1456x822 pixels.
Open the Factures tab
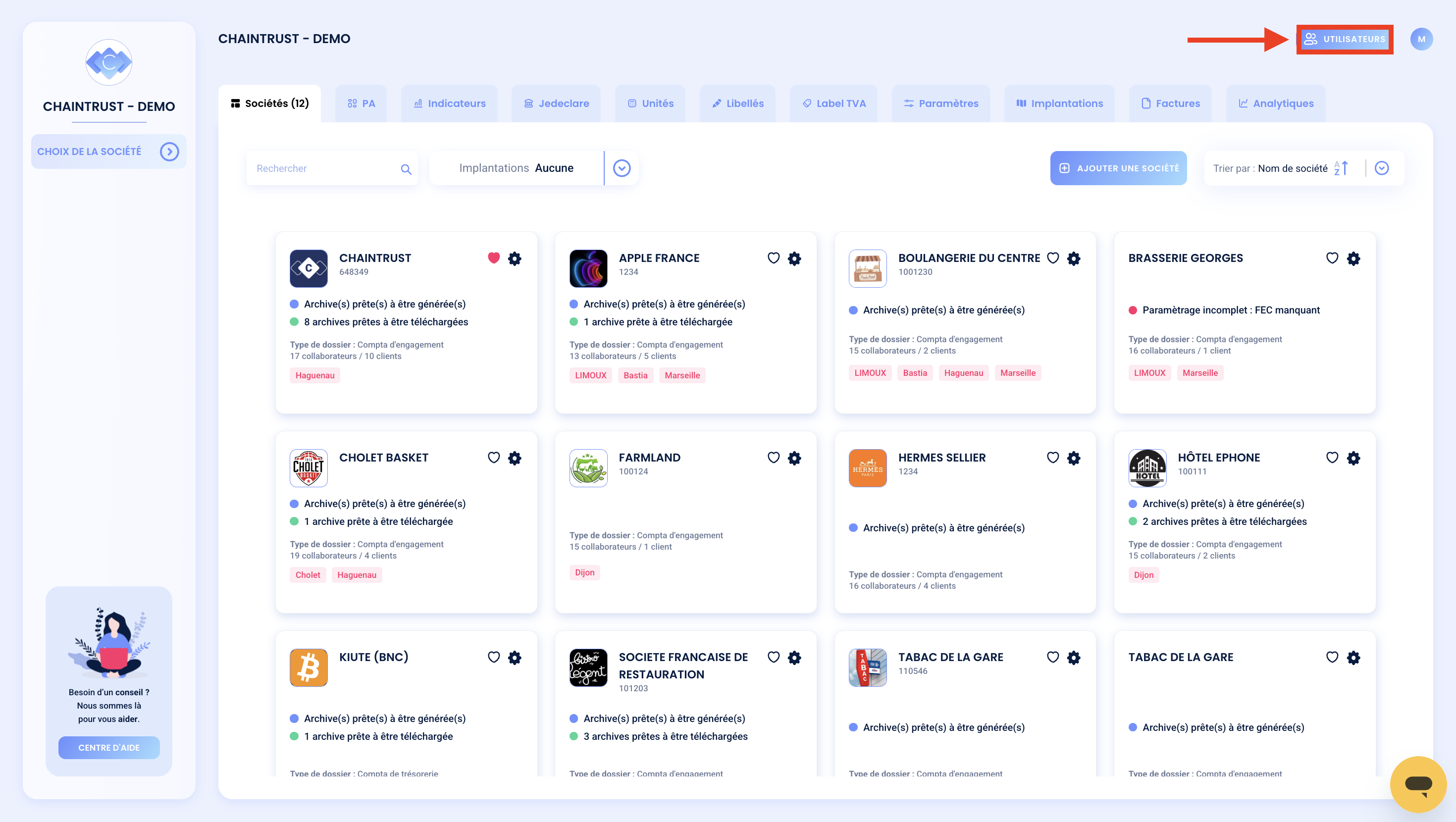pos(1171,103)
